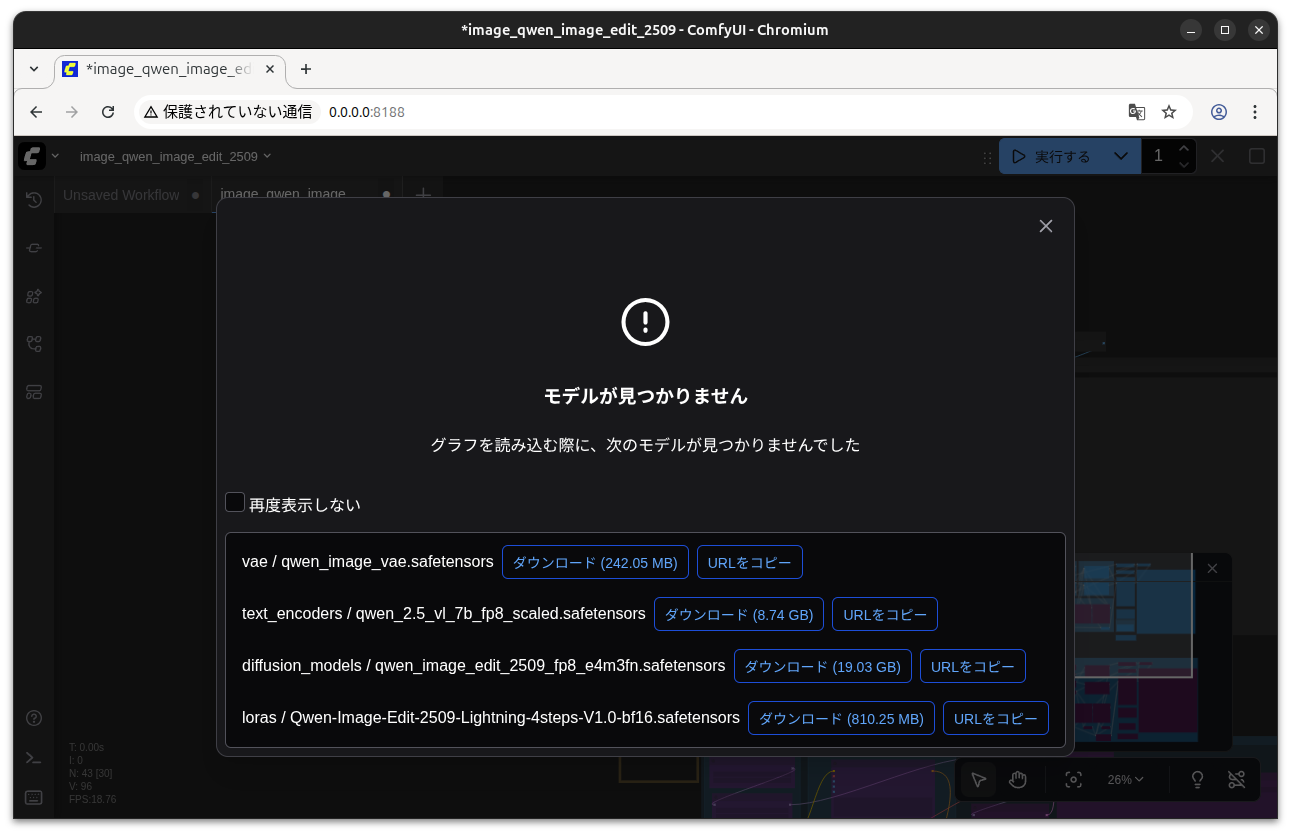This screenshot has width=1291, height=835.
Task: Download Lightning-4steps LoRA (810.25 MB)
Action: [x=841, y=718]
